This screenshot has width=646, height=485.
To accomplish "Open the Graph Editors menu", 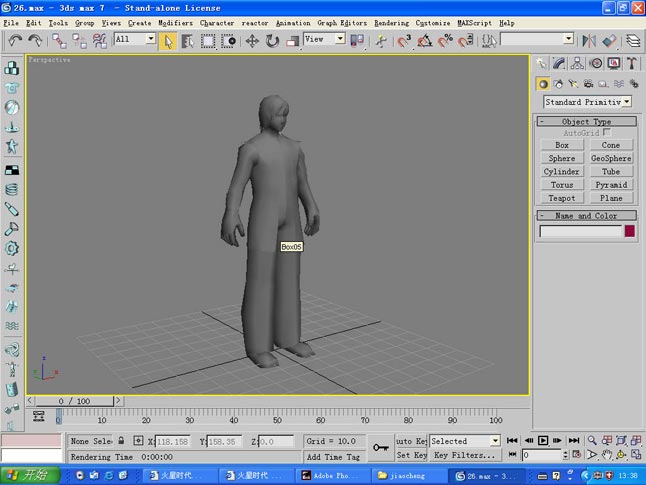I will (342, 23).
